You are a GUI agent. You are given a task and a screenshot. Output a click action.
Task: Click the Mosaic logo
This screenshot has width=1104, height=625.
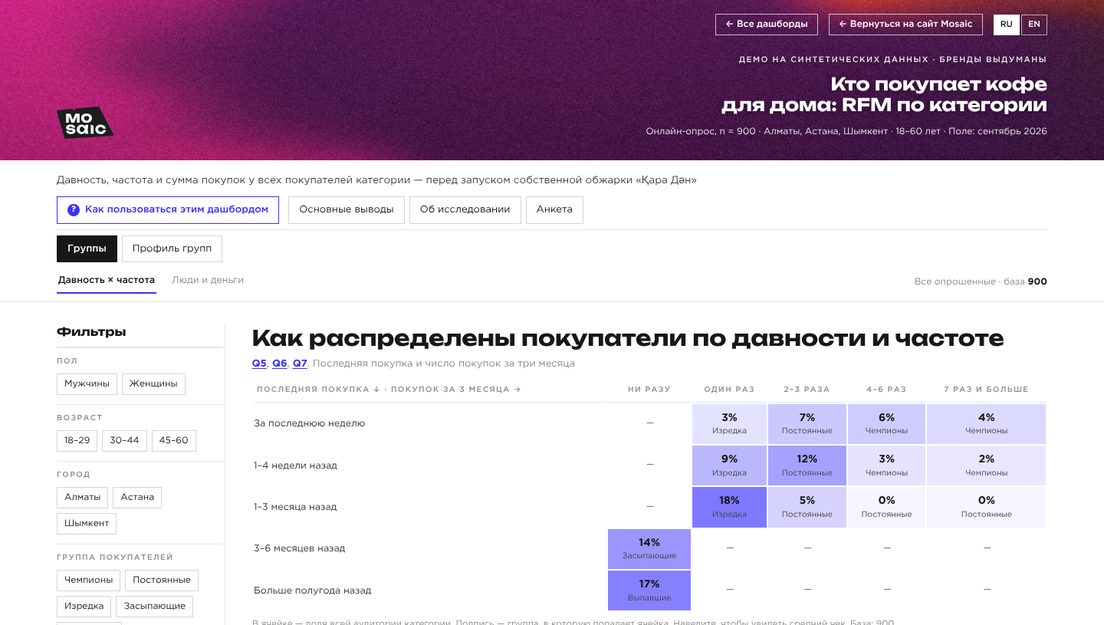pyautogui.click(x=84, y=122)
